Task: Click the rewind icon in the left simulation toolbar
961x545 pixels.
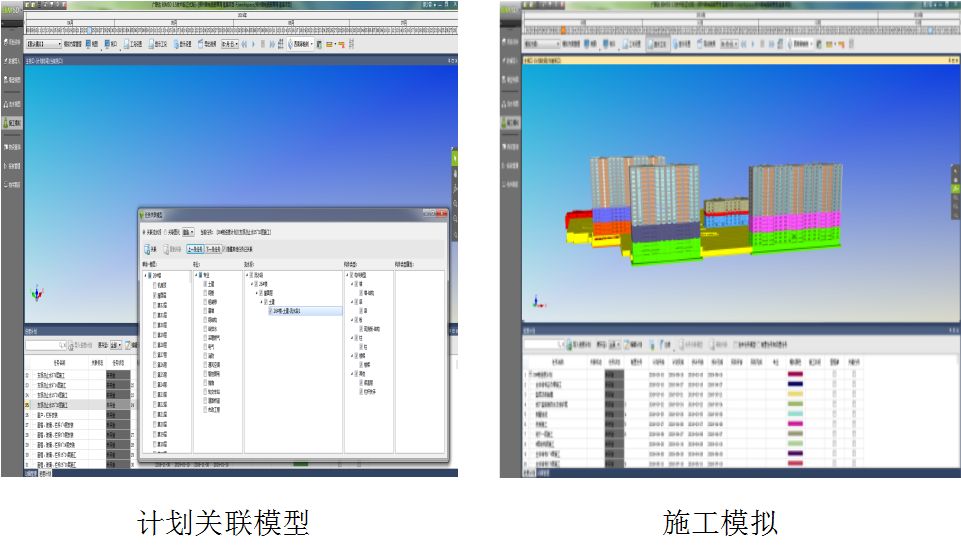Action: click(242, 44)
